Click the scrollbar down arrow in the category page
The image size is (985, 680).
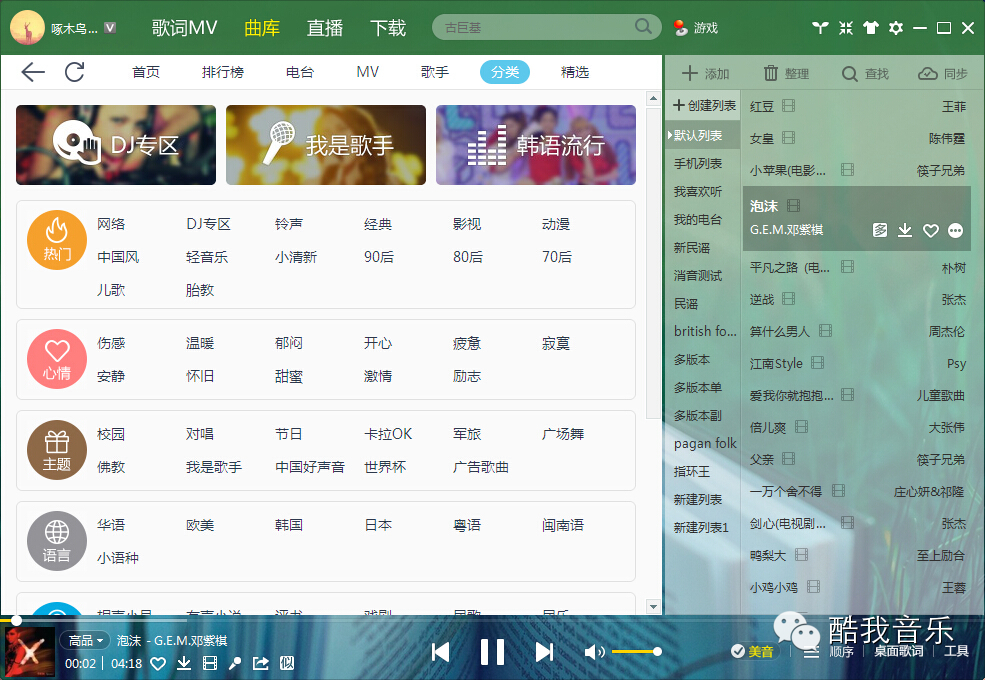653,606
